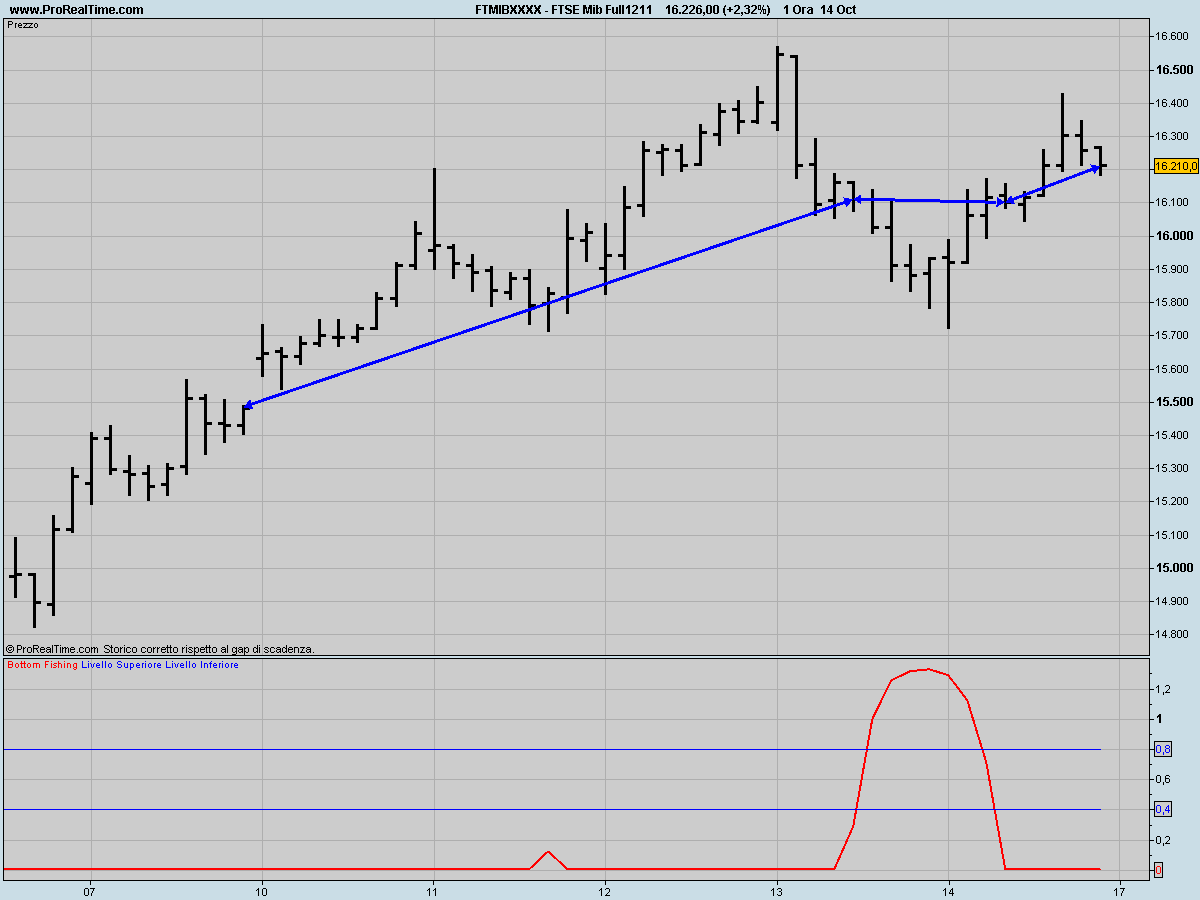Click the 17 date label on the time axis
1200x900 pixels.
click(x=1120, y=890)
